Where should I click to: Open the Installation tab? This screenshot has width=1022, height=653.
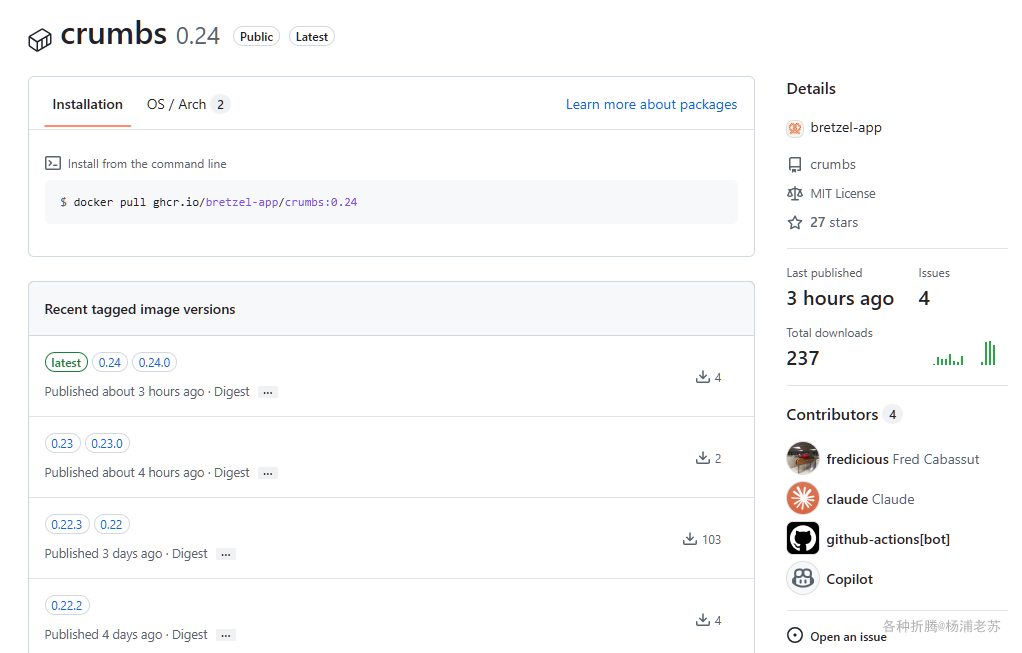[x=87, y=104]
